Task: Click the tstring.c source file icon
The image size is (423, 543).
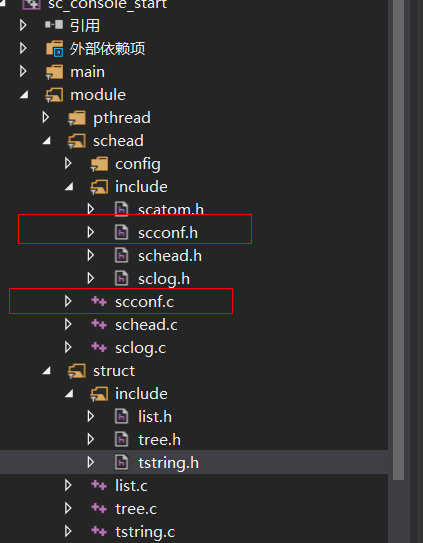Action: point(99,531)
